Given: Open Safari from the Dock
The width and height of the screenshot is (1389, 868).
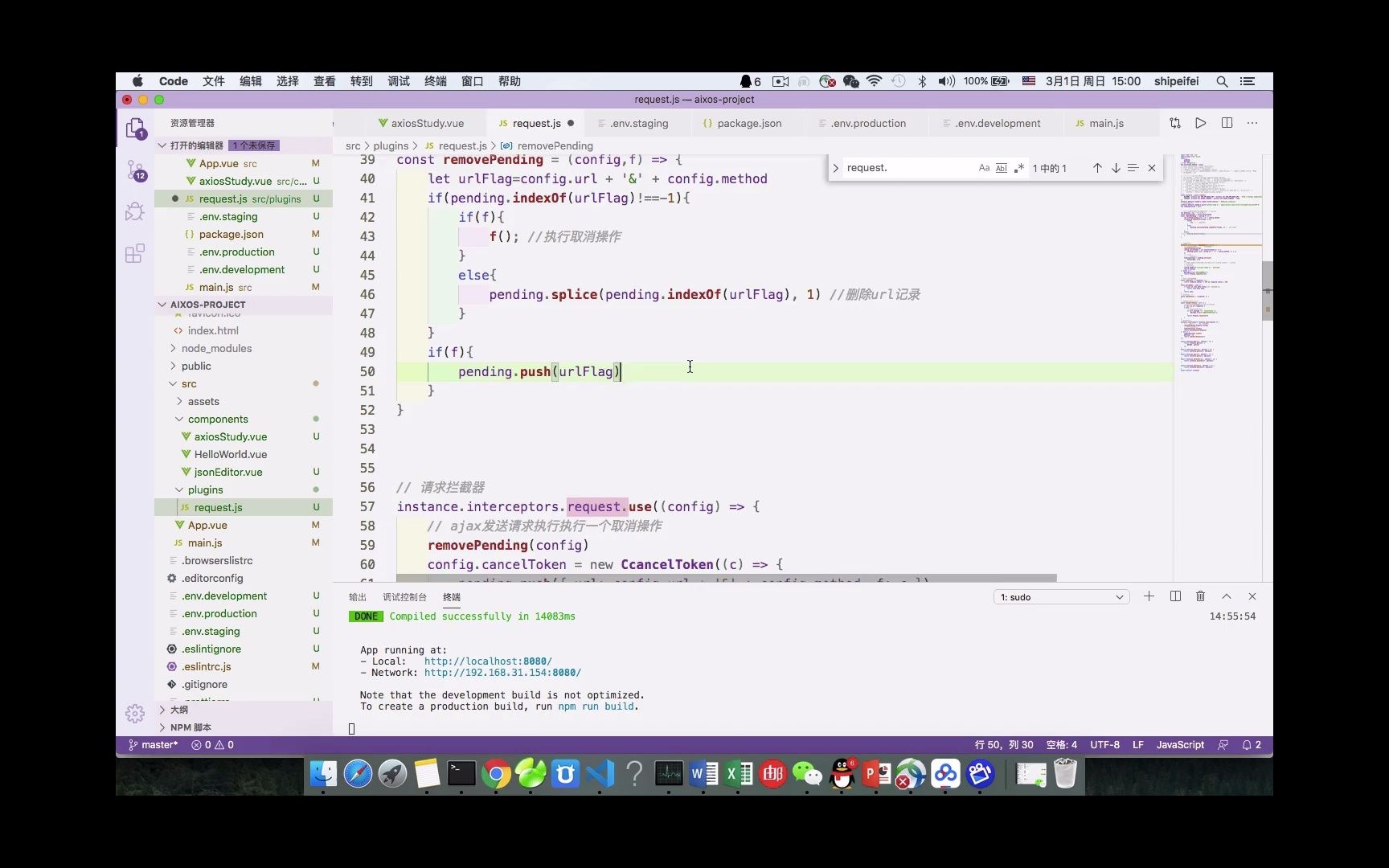Looking at the screenshot, I should pos(358,774).
